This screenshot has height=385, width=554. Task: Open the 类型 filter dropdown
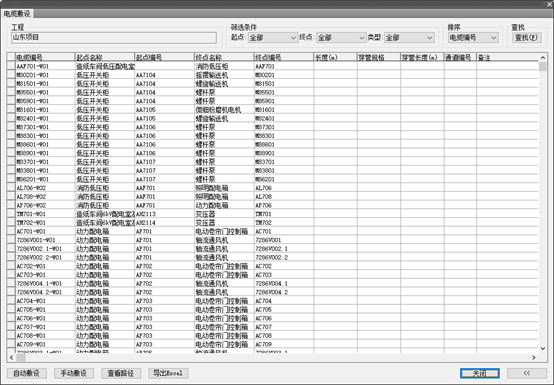click(x=409, y=37)
